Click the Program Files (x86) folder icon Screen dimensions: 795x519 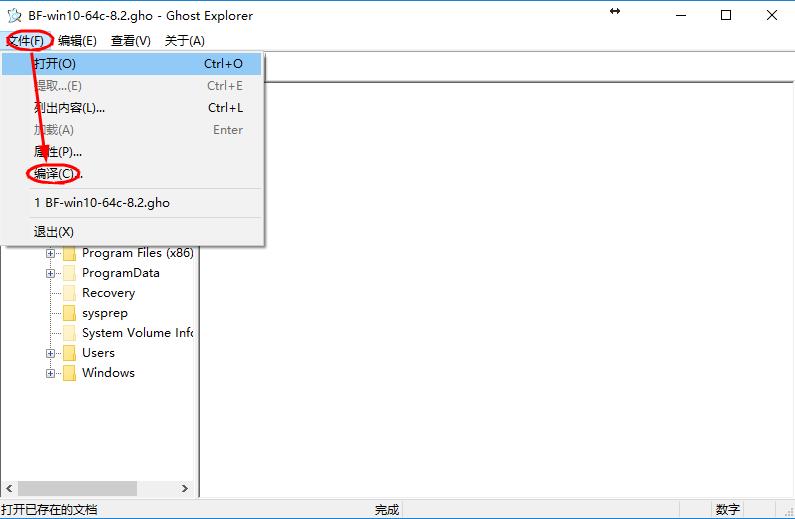point(69,253)
